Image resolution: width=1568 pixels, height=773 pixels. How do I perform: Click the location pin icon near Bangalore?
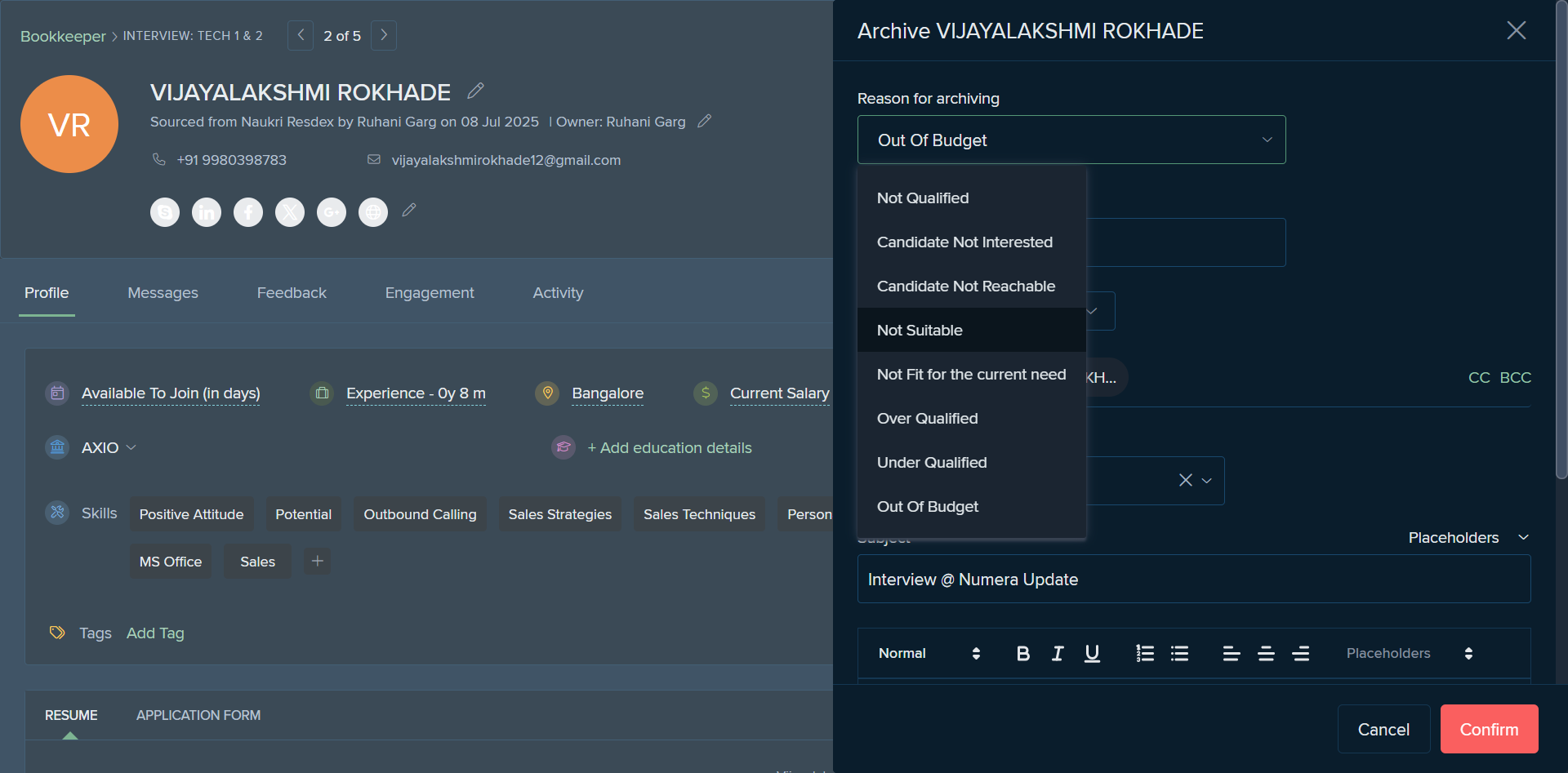(548, 393)
